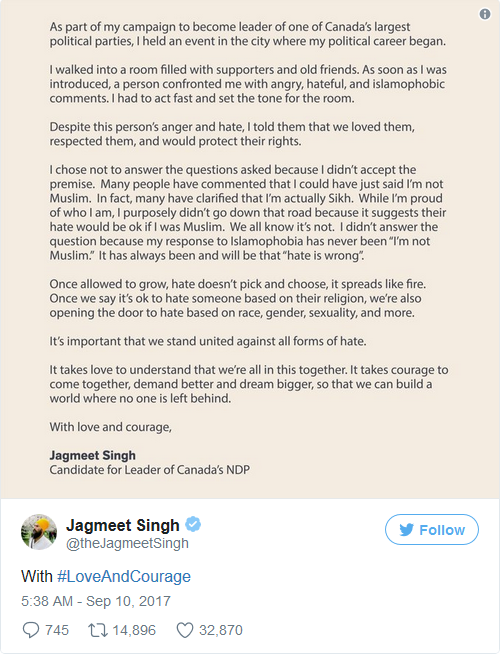Click the reply speech bubble icon

[31, 630]
